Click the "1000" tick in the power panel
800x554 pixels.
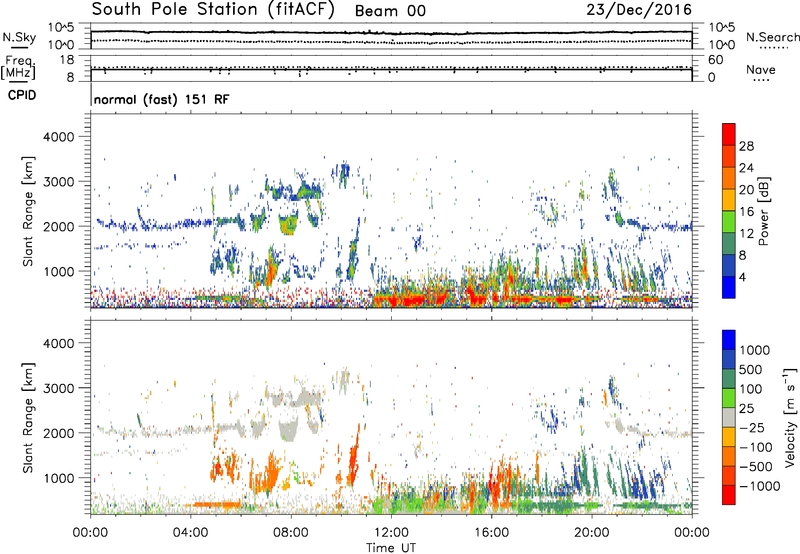(58, 271)
